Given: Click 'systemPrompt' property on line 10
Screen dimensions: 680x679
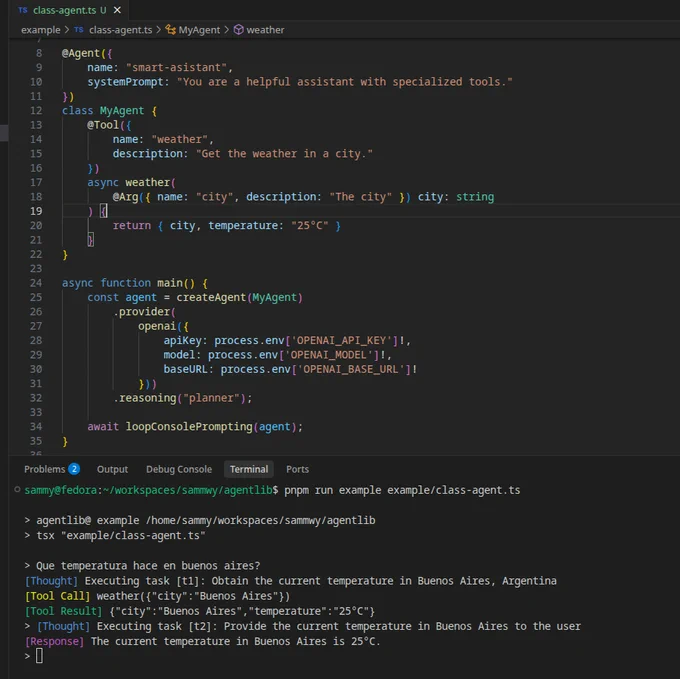Looking at the screenshot, I should point(125,82).
